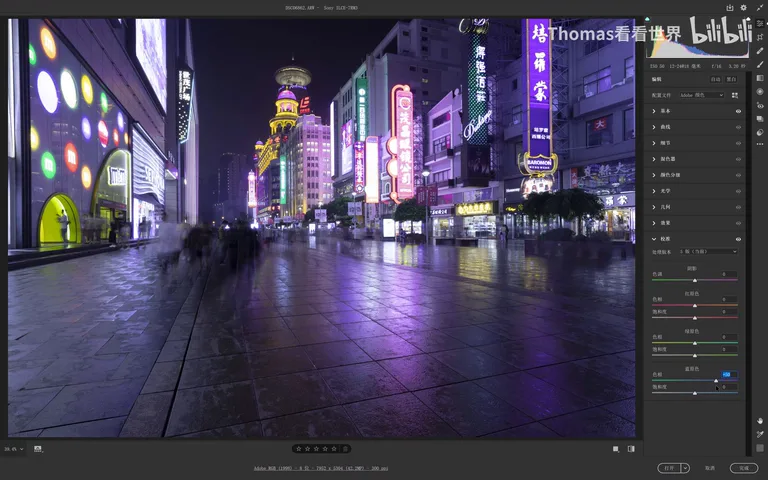Select the Crop tool icon
The height and width of the screenshot is (480, 768).
point(760,37)
